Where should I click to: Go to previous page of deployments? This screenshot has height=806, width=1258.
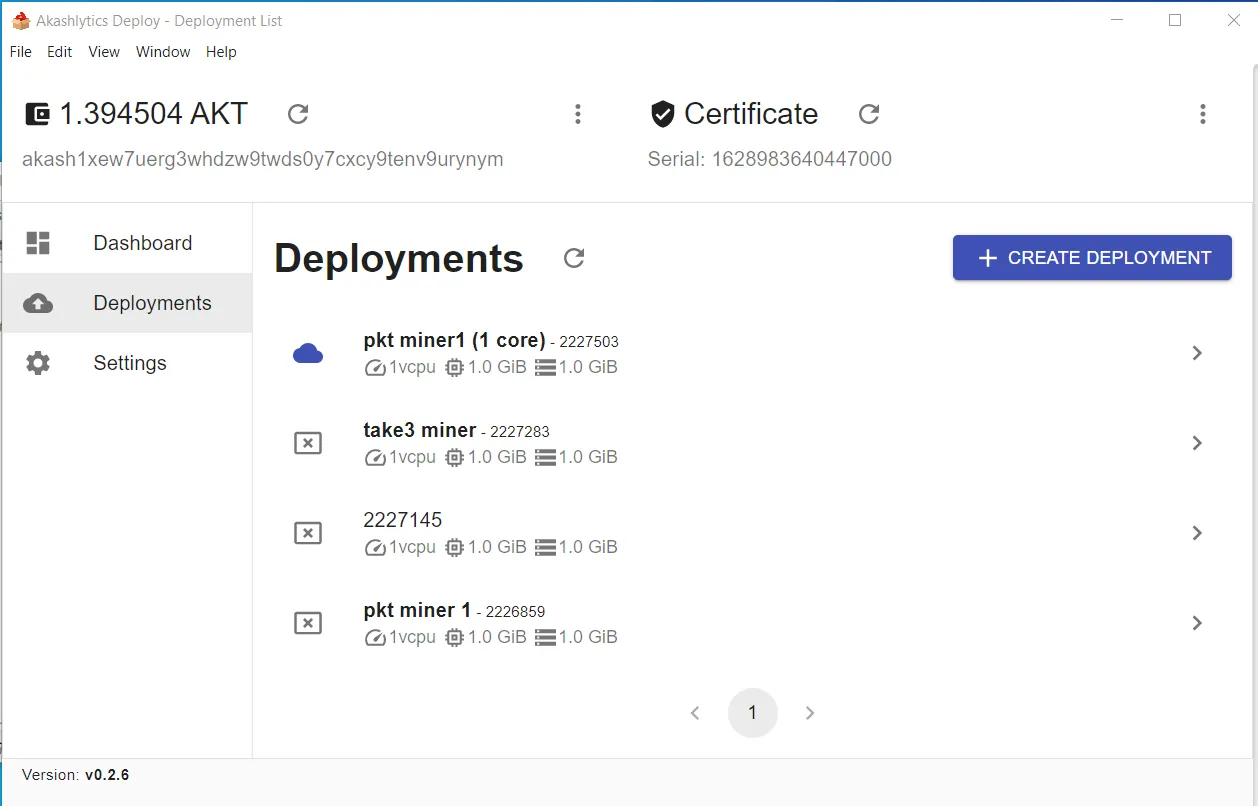click(695, 713)
